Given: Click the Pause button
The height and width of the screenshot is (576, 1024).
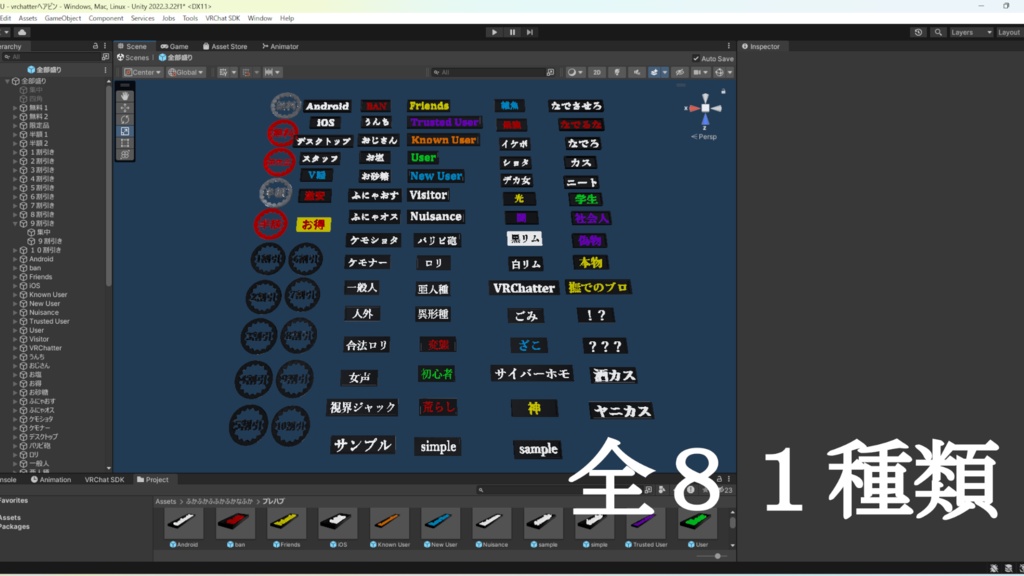Looking at the screenshot, I should 512,32.
